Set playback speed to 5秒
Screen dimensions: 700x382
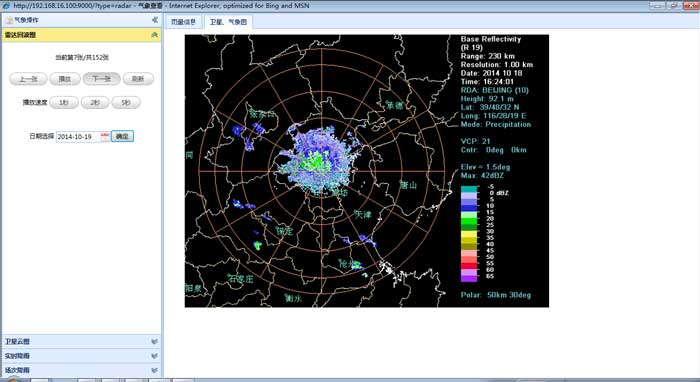pos(126,103)
